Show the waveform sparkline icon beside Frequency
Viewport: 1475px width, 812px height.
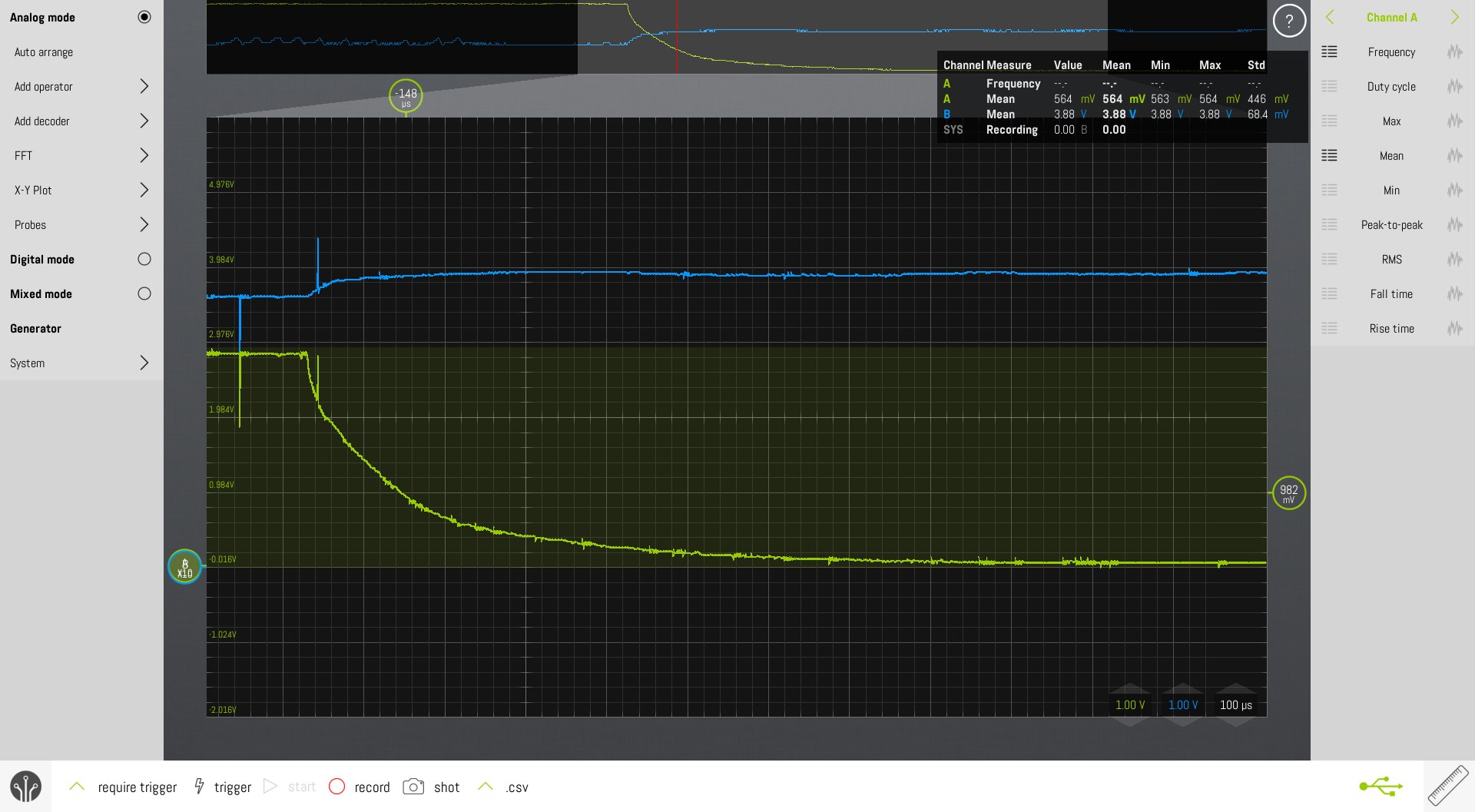tap(1455, 51)
